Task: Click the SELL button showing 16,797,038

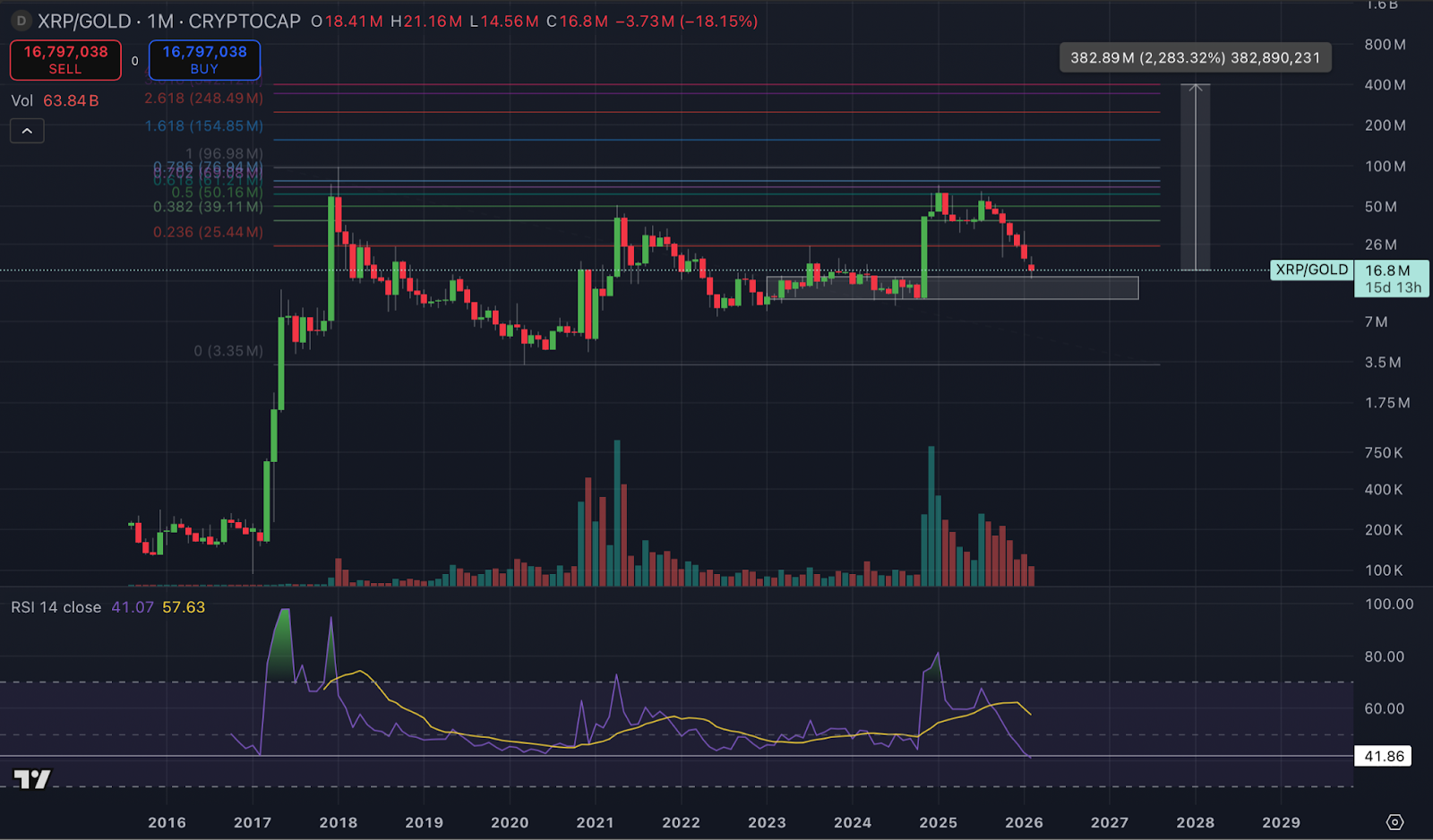Action: point(64,59)
